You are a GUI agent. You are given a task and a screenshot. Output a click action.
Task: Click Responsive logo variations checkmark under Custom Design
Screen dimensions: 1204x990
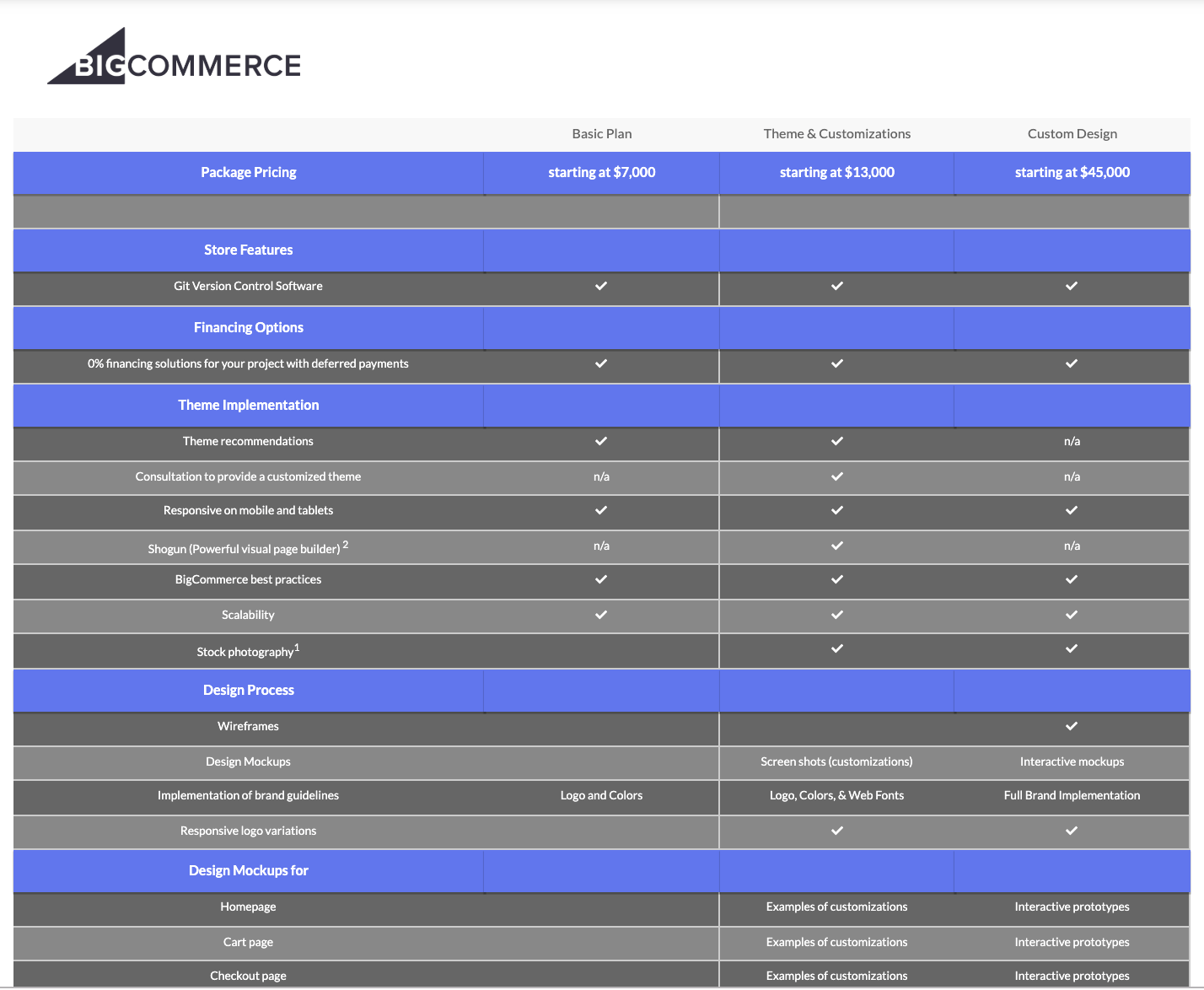pyautogui.click(x=1072, y=831)
